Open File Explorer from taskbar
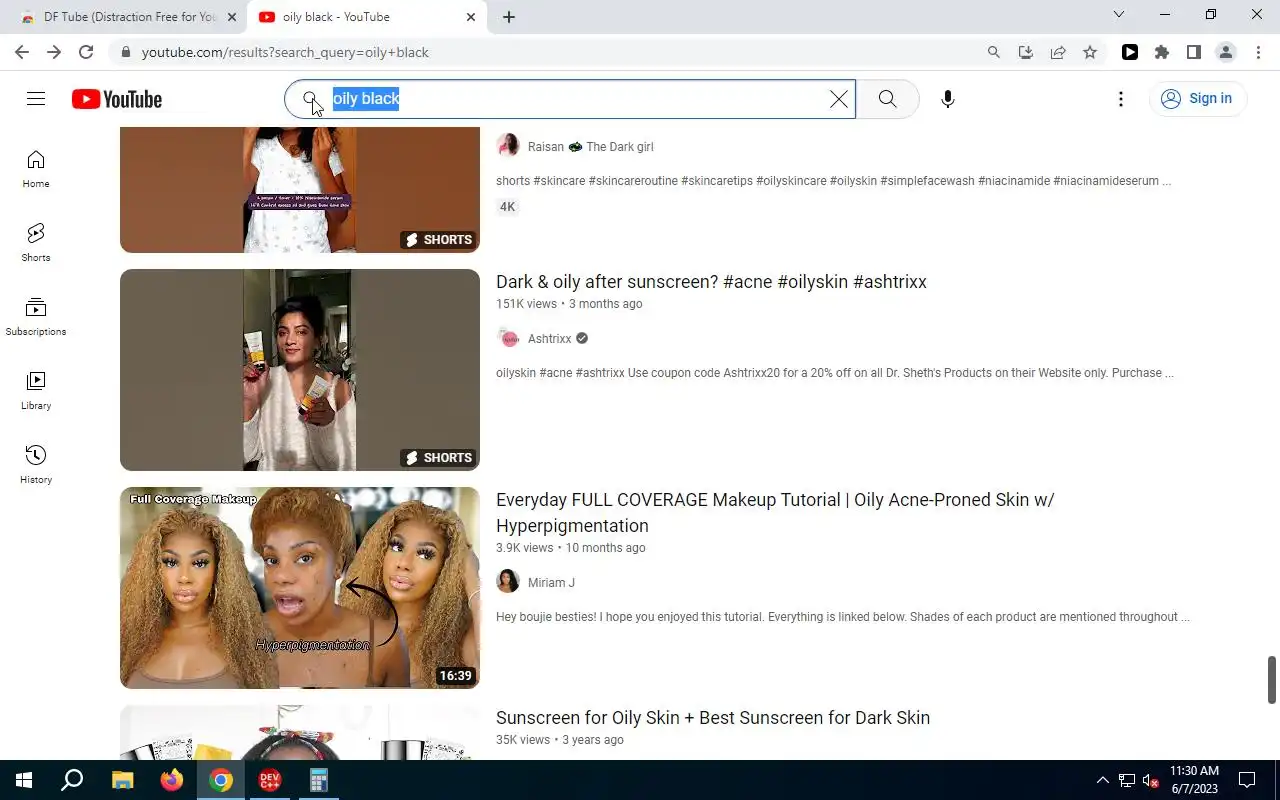This screenshot has width=1280, height=800. (x=122, y=780)
